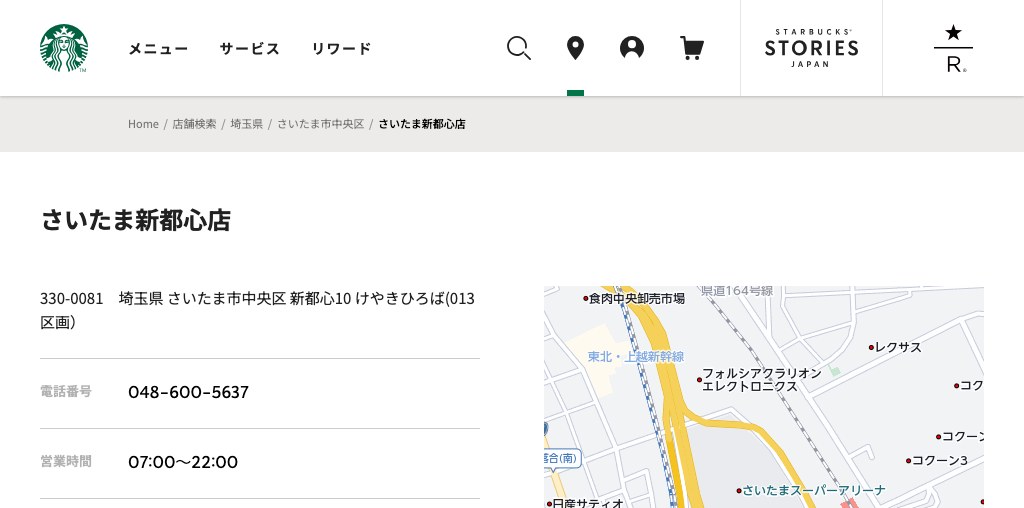The width and height of the screenshot is (1024, 508).
Task: Click current breadcrumb さいたま新都心店
Action: (x=422, y=124)
